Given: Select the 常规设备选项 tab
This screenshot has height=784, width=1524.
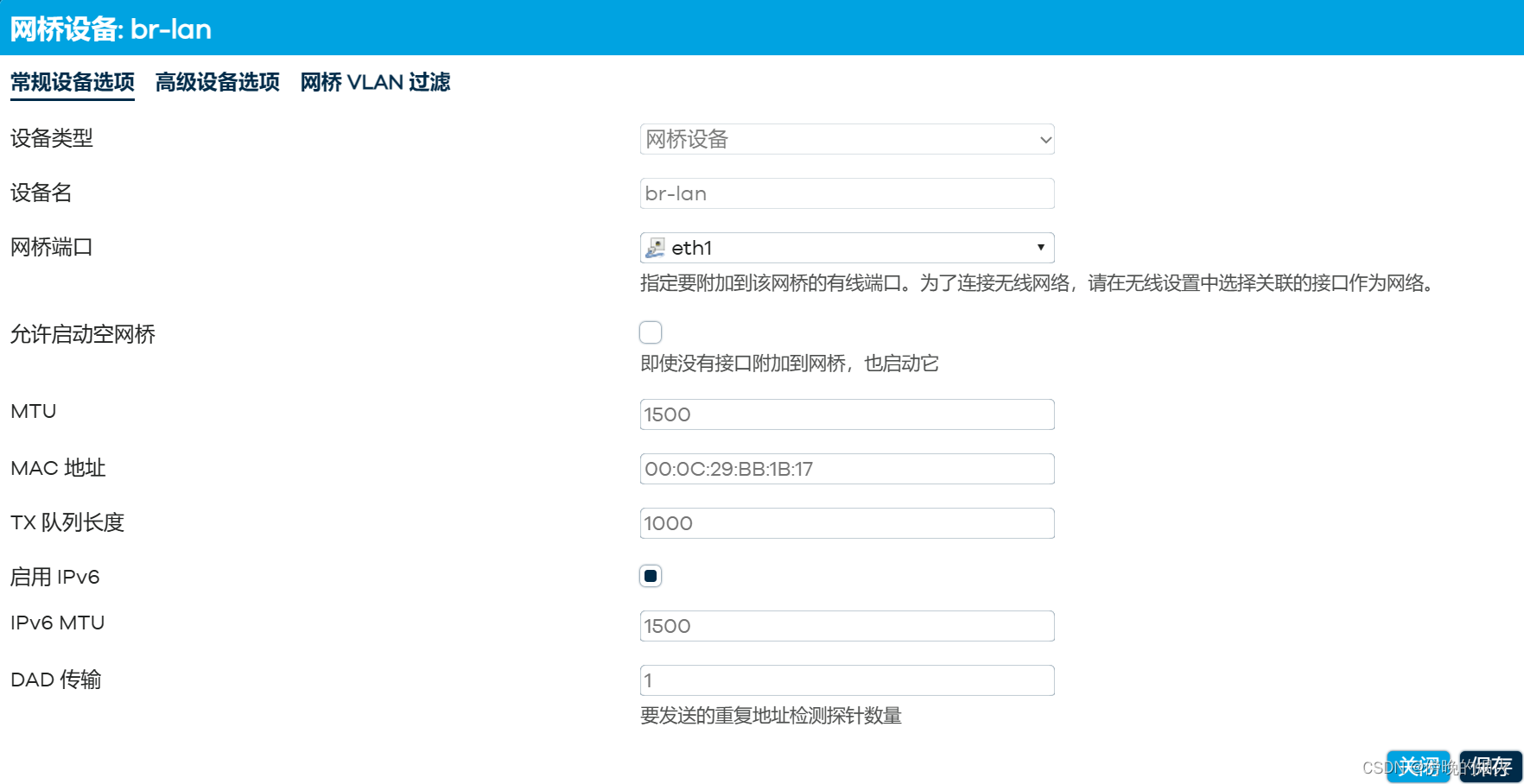Looking at the screenshot, I should [x=72, y=82].
